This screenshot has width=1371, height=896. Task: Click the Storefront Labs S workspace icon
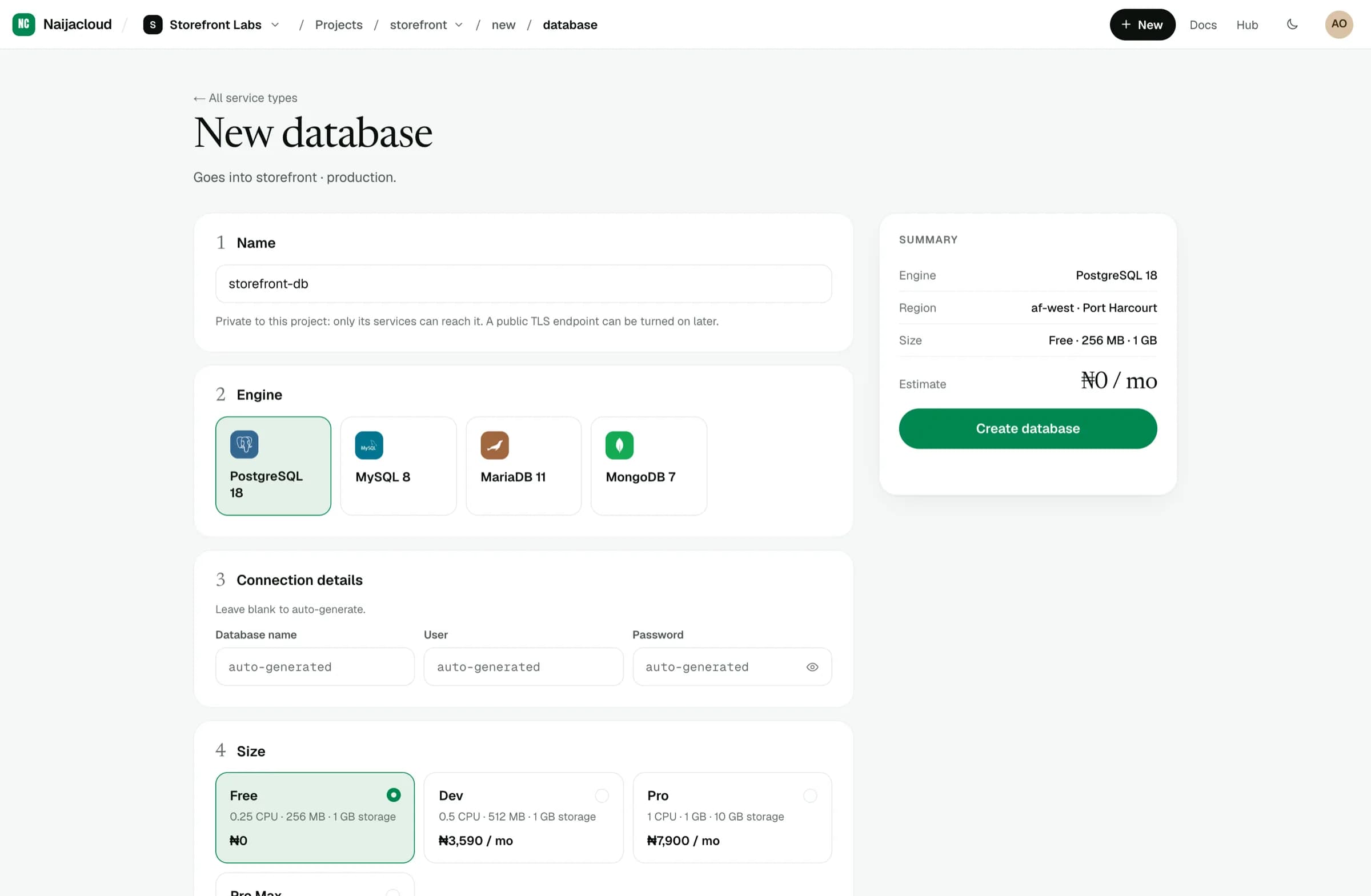tap(153, 25)
